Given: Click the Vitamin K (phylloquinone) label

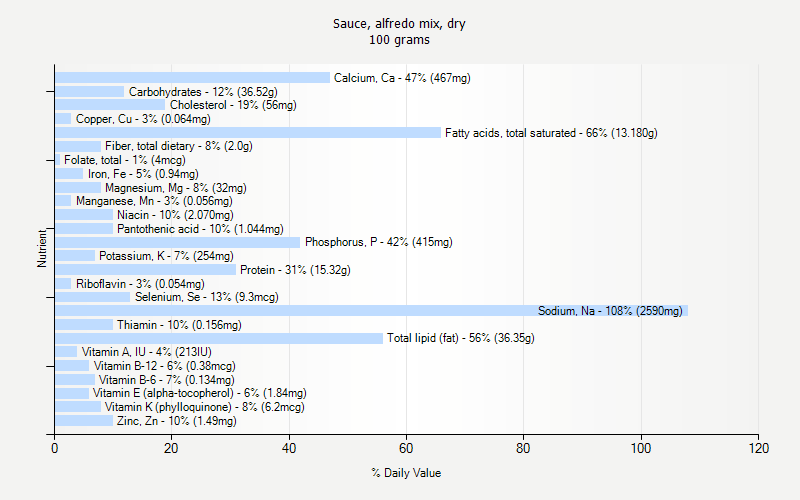Looking at the screenshot, I should click(x=204, y=407).
